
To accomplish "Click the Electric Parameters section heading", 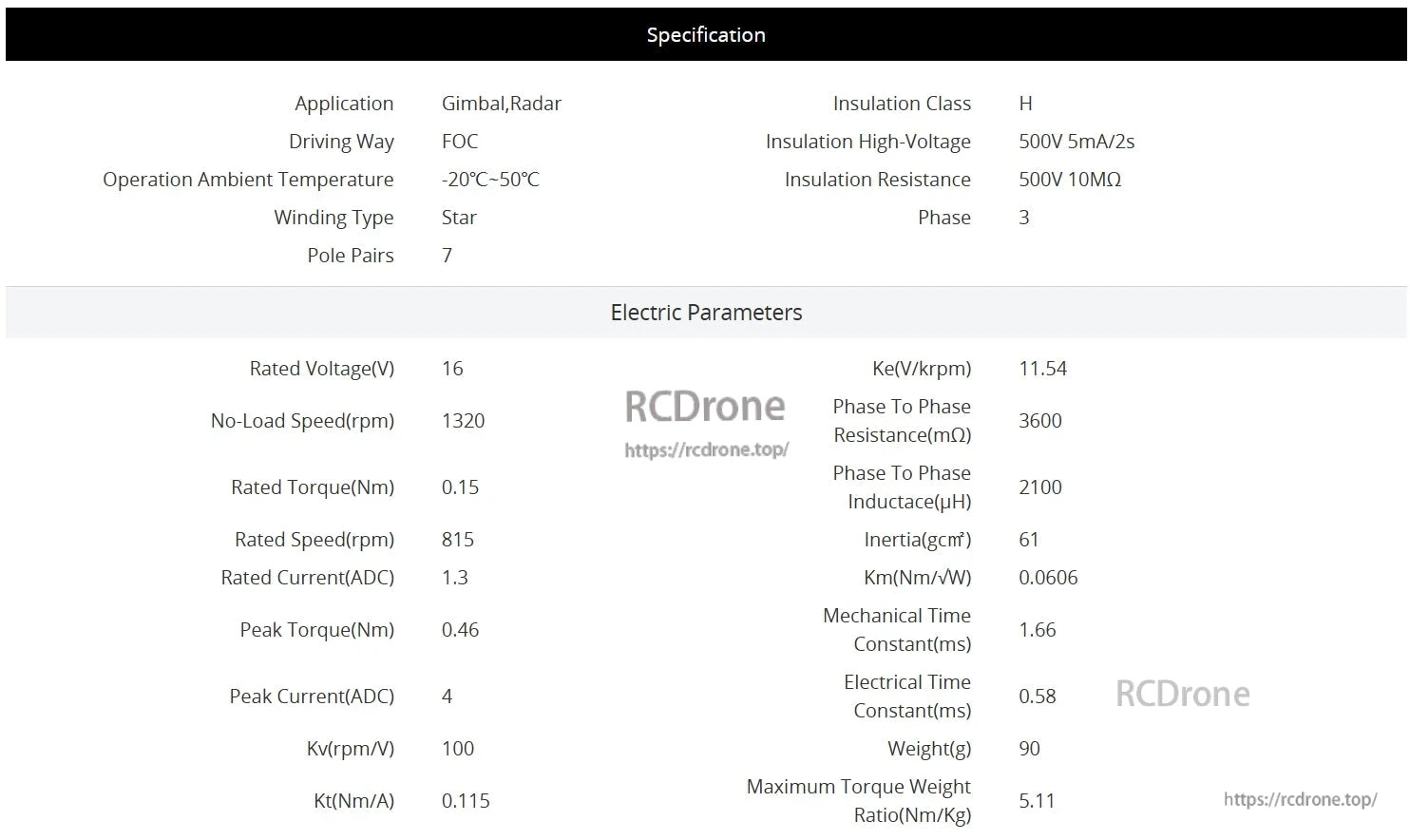I will click(705, 313).
